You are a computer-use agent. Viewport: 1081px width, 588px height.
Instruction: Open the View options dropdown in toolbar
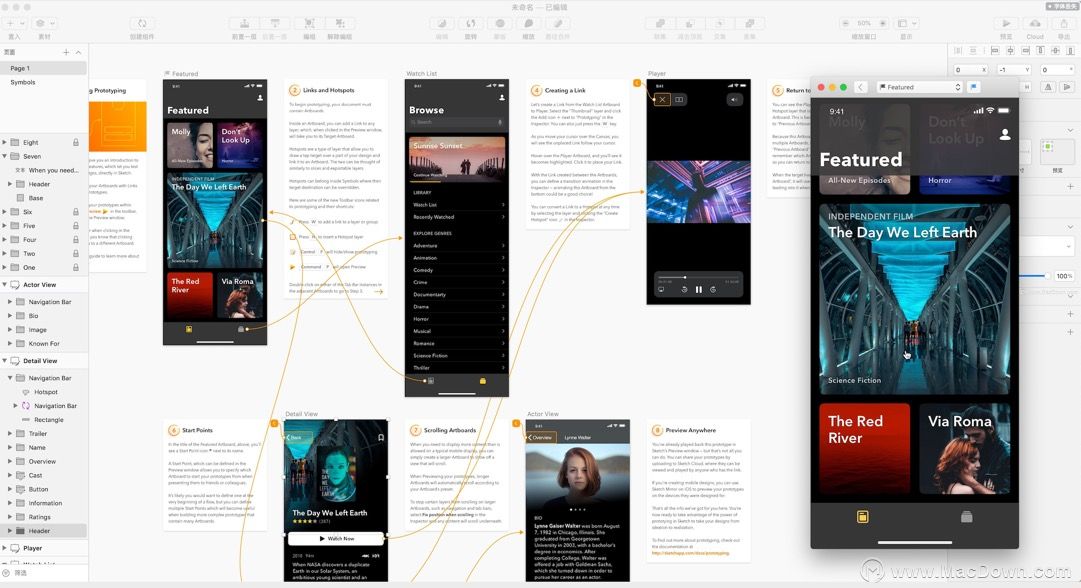coord(907,23)
